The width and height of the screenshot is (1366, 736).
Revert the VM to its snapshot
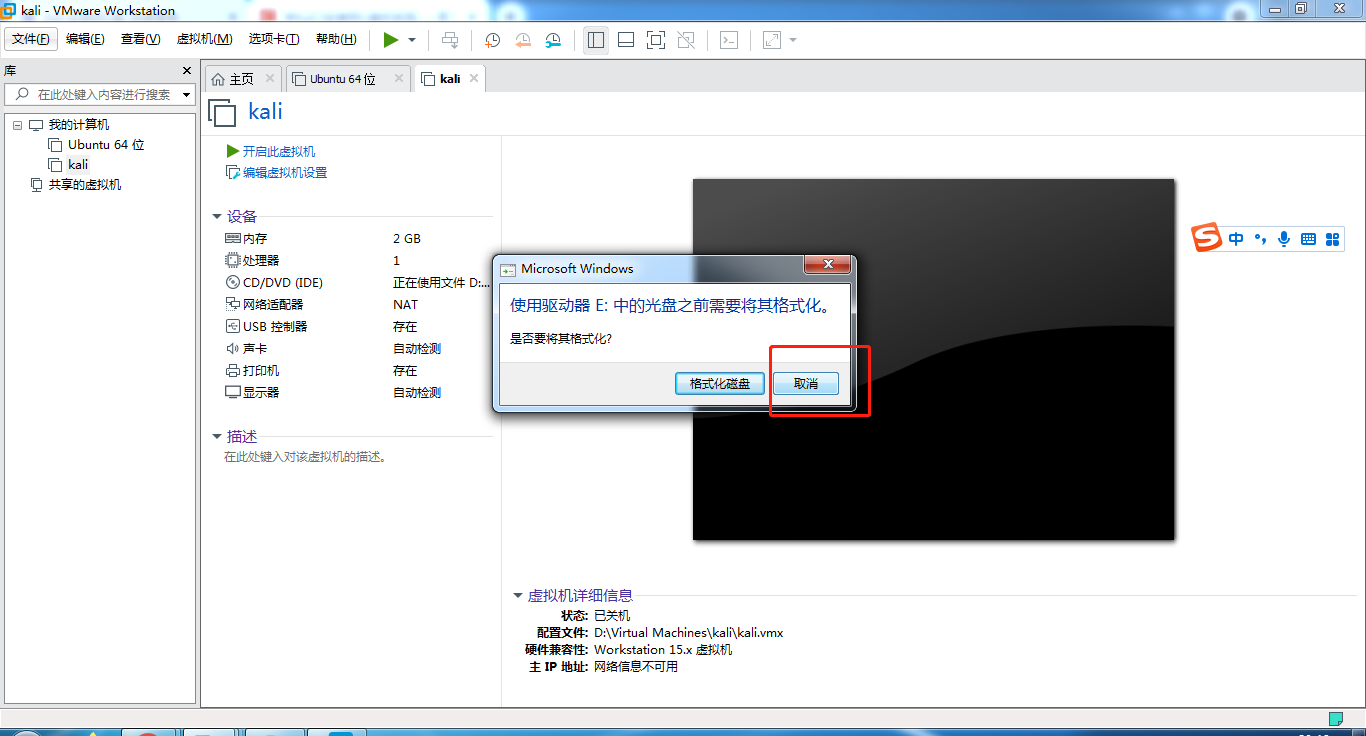coord(523,40)
